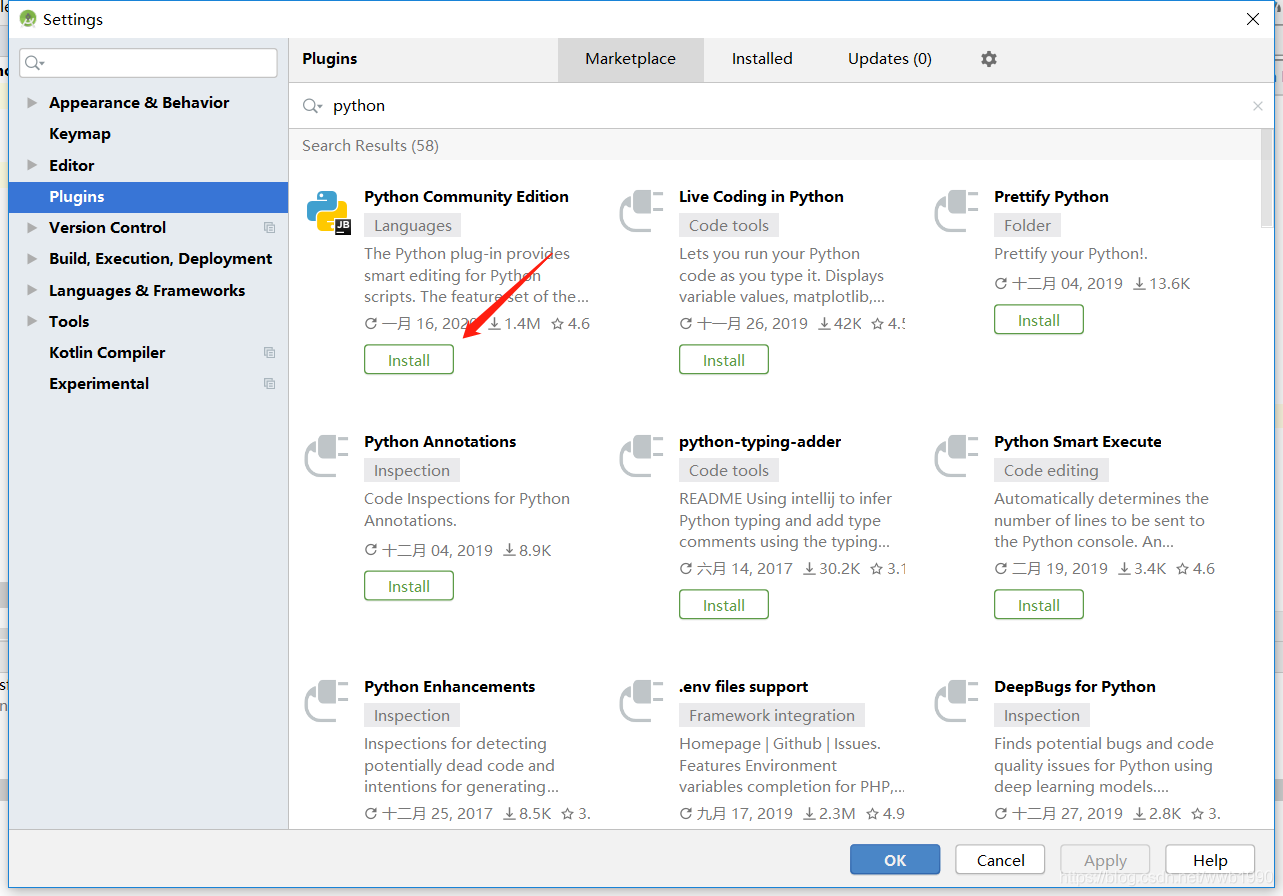Viewport: 1283px width, 896px height.
Task: Click the project-level icon beside Experimental
Action: coord(269,384)
